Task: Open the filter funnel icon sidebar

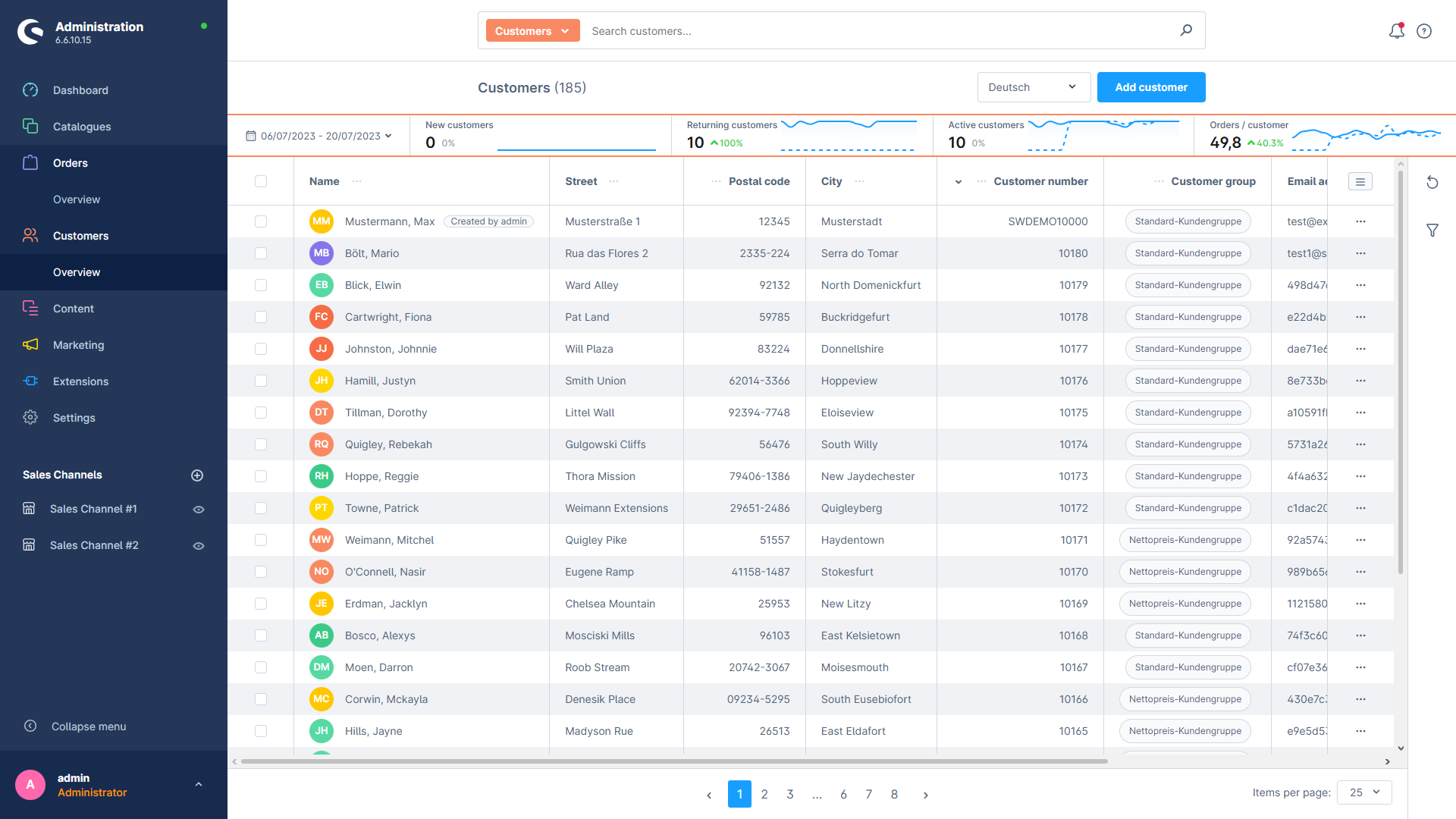Action: tap(1432, 231)
